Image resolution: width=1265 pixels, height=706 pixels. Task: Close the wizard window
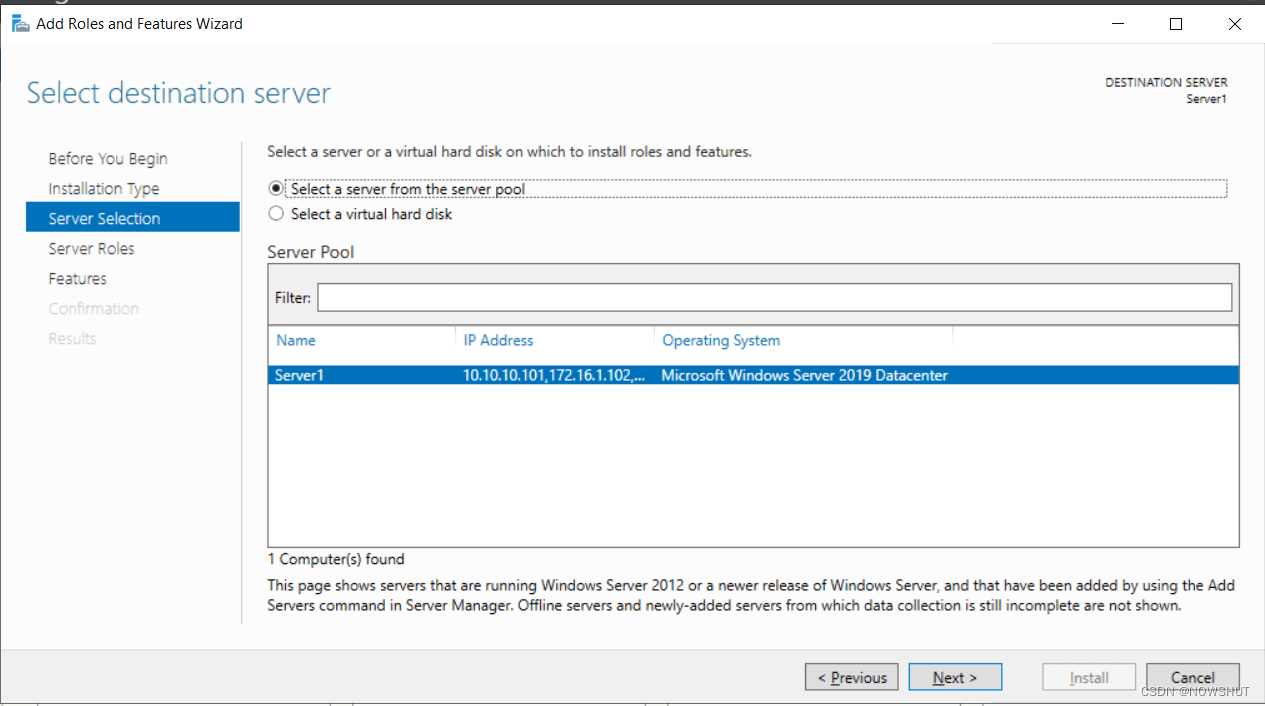(x=1235, y=24)
